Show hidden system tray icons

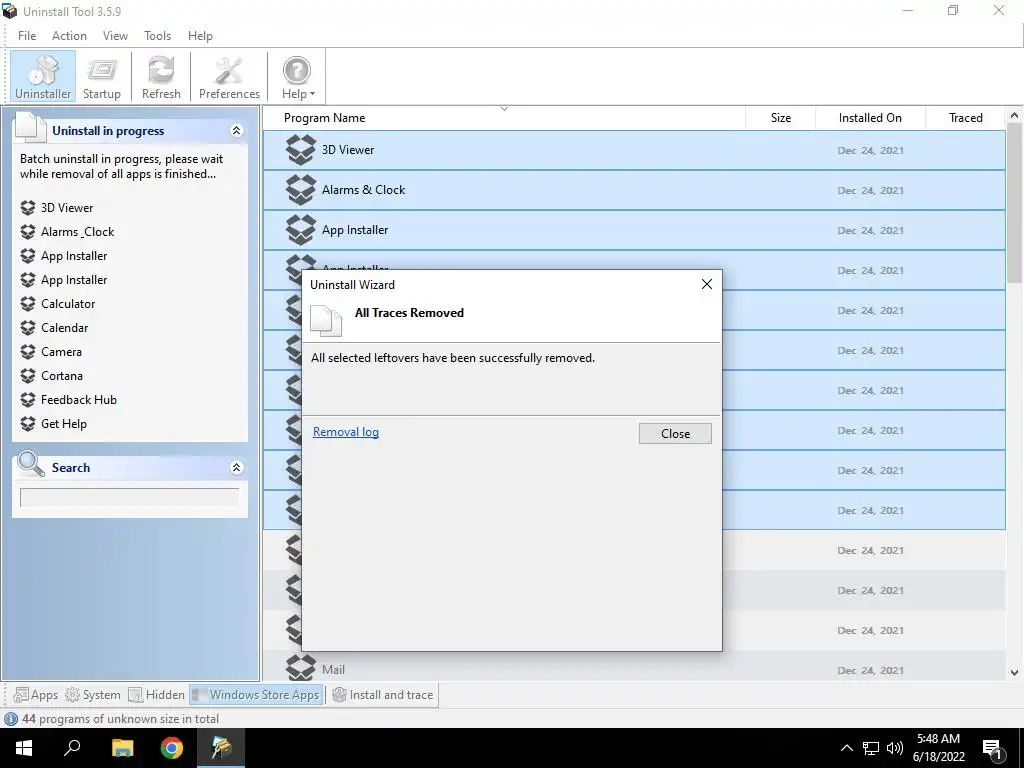coord(846,748)
